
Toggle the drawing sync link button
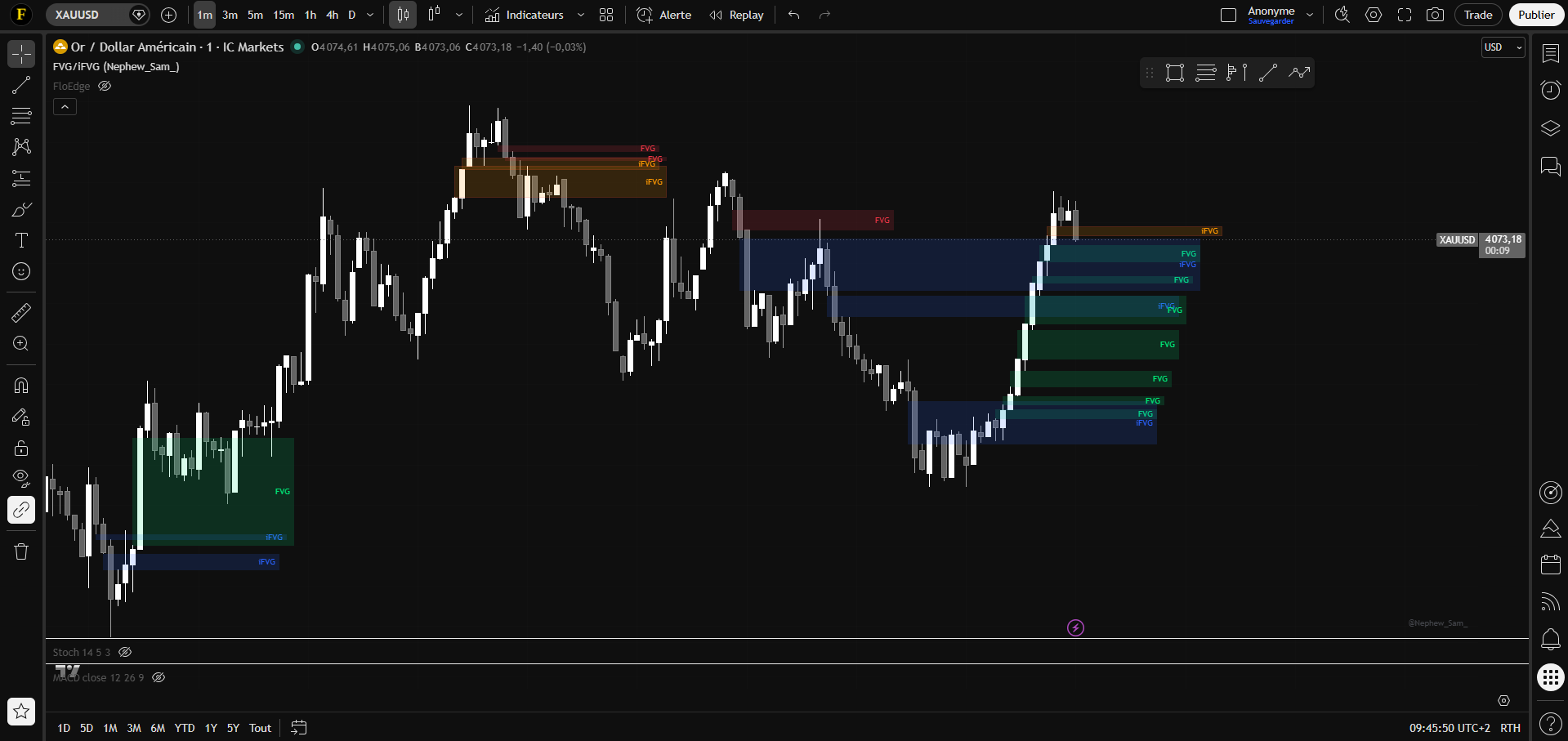click(21, 510)
